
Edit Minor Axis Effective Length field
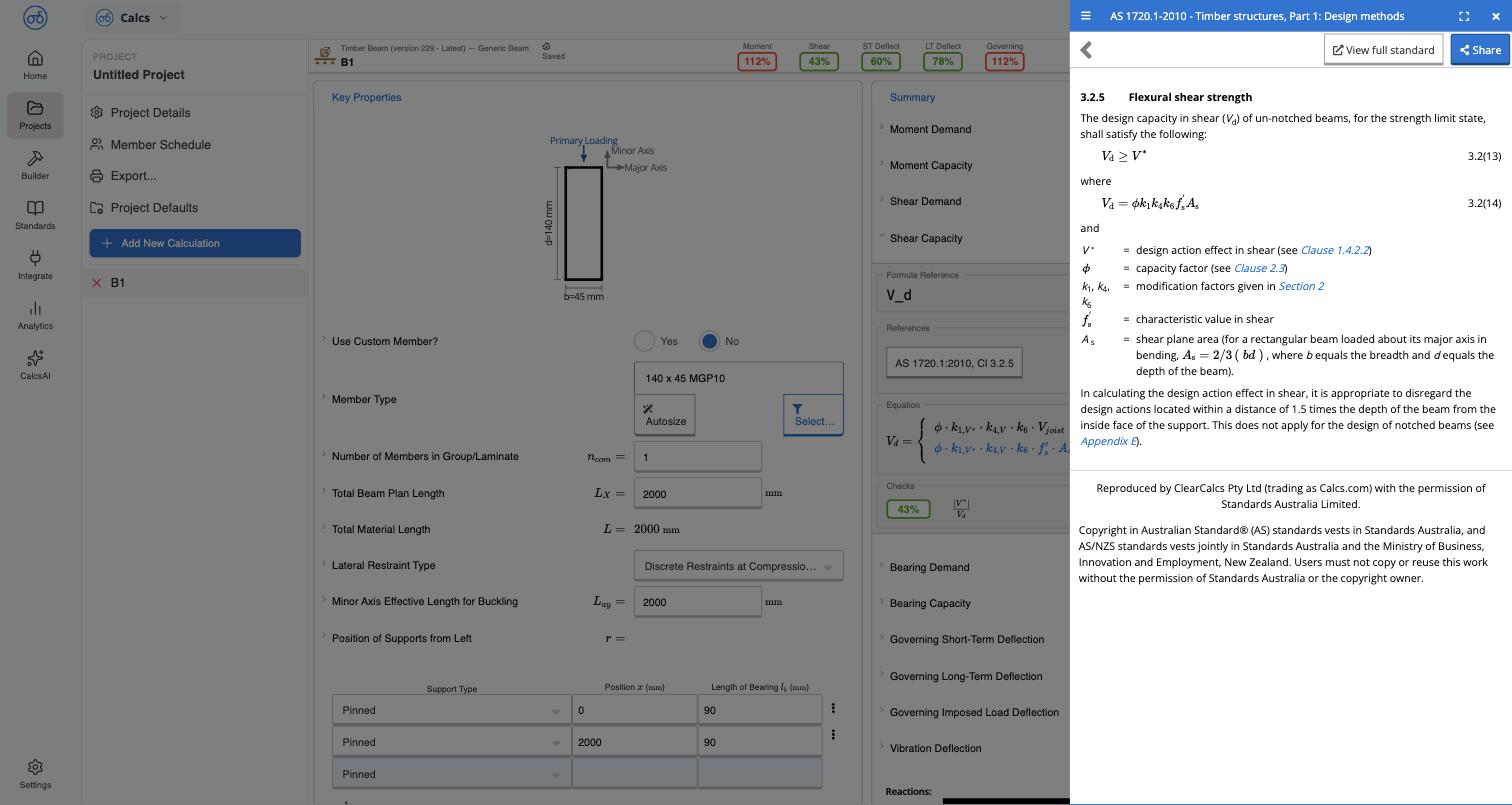click(x=697, y=602)
